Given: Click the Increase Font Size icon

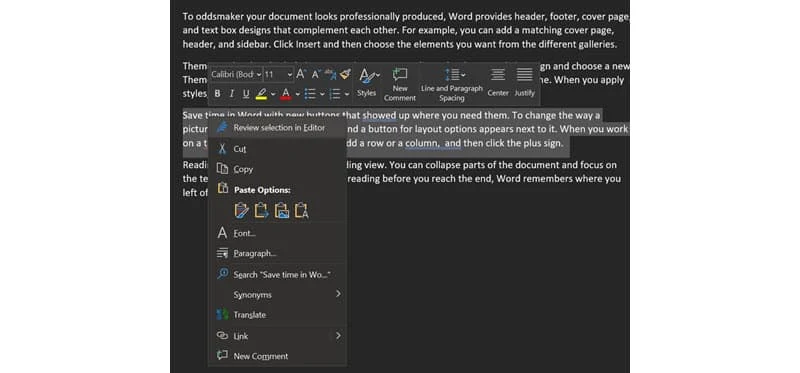Looking at the screenshot, I should coord(301,74).
